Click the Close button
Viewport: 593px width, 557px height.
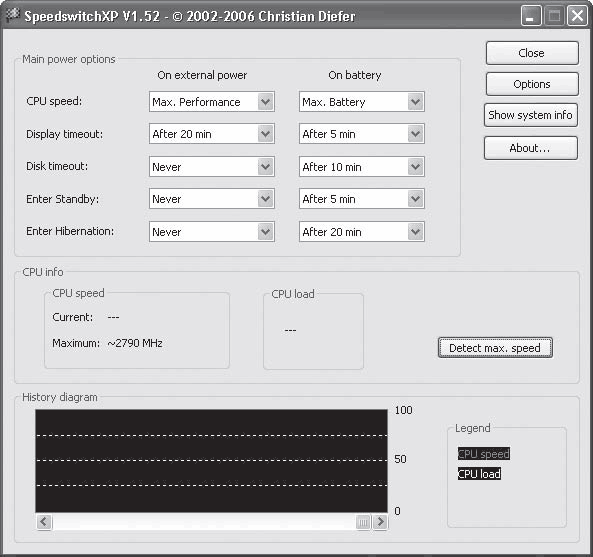532,53
